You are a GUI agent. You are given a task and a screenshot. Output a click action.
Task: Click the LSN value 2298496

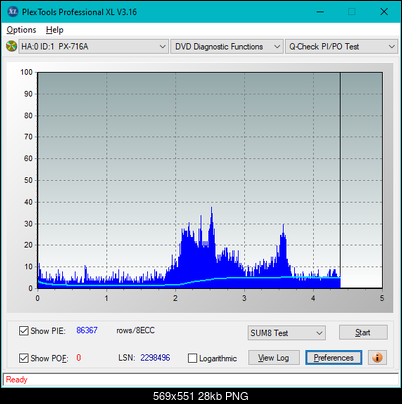pyautogui.click(x=155, y=358)
